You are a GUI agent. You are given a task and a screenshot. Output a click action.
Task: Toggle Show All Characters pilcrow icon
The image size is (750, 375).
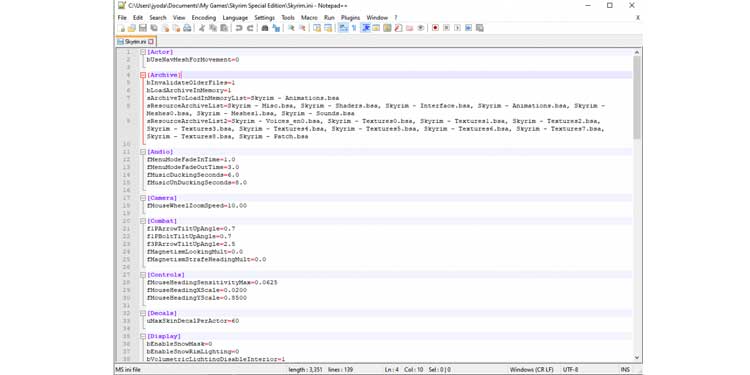click(354, 28)
